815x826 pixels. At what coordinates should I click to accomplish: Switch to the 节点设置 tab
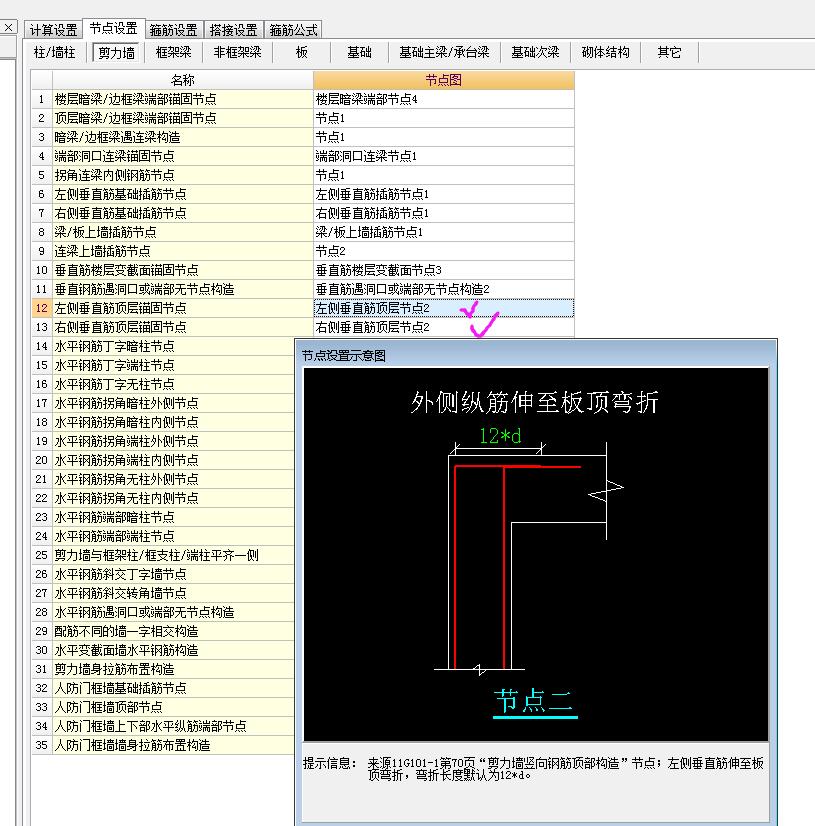click(x=113, y=28)
